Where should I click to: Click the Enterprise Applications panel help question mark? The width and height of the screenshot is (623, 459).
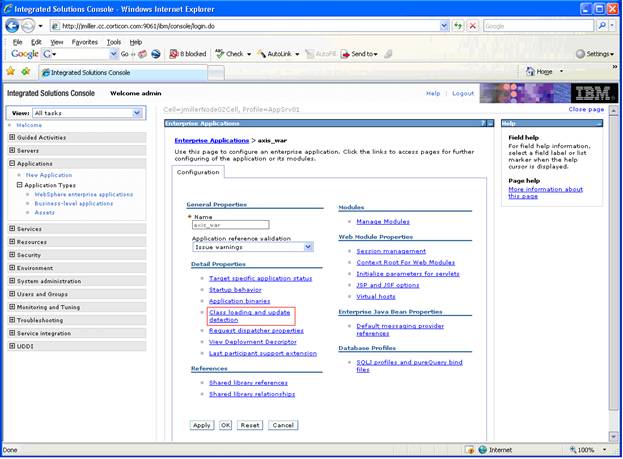(483, 124)
